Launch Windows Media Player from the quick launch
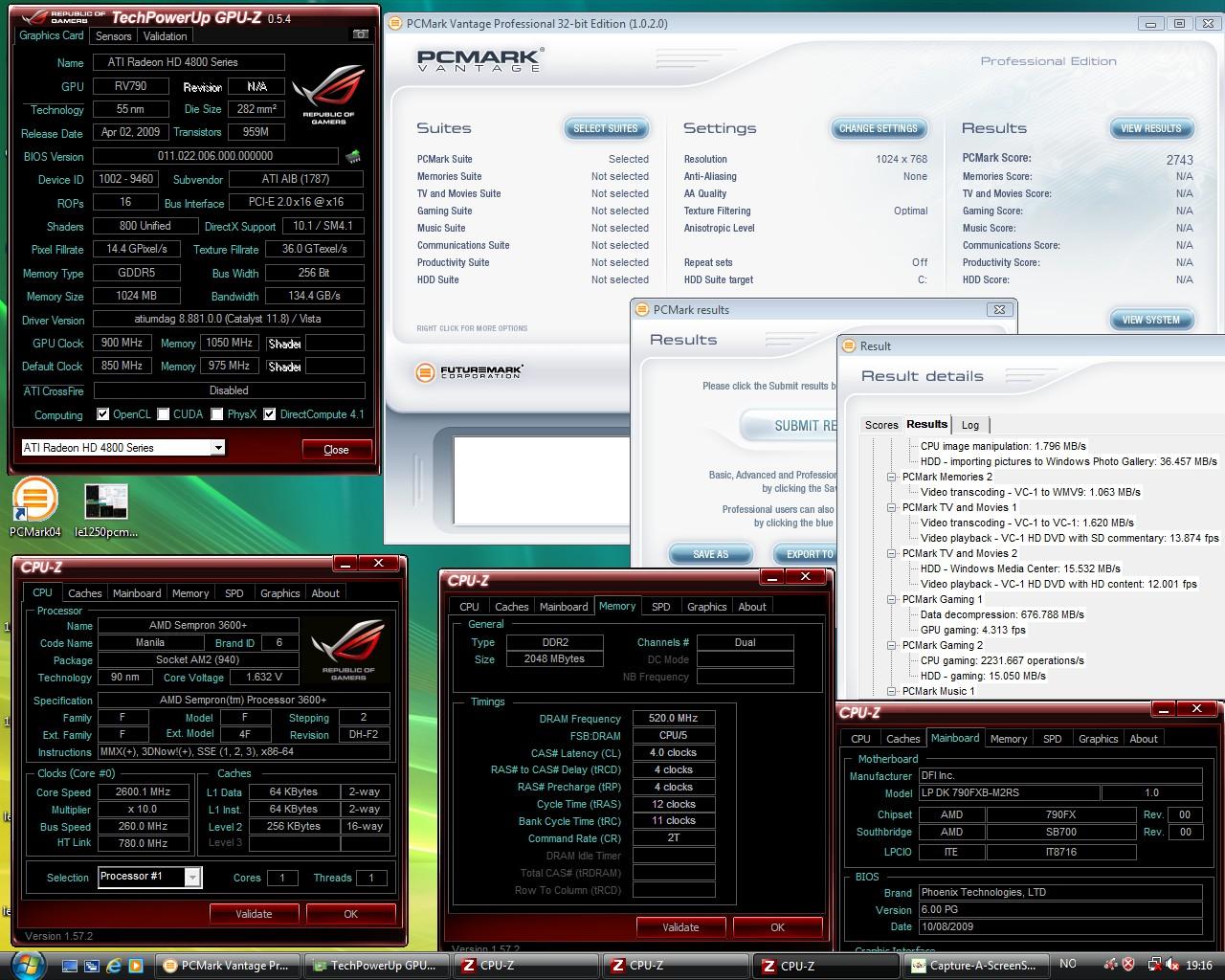This screenshot has height=980, width=1225. 135,966
